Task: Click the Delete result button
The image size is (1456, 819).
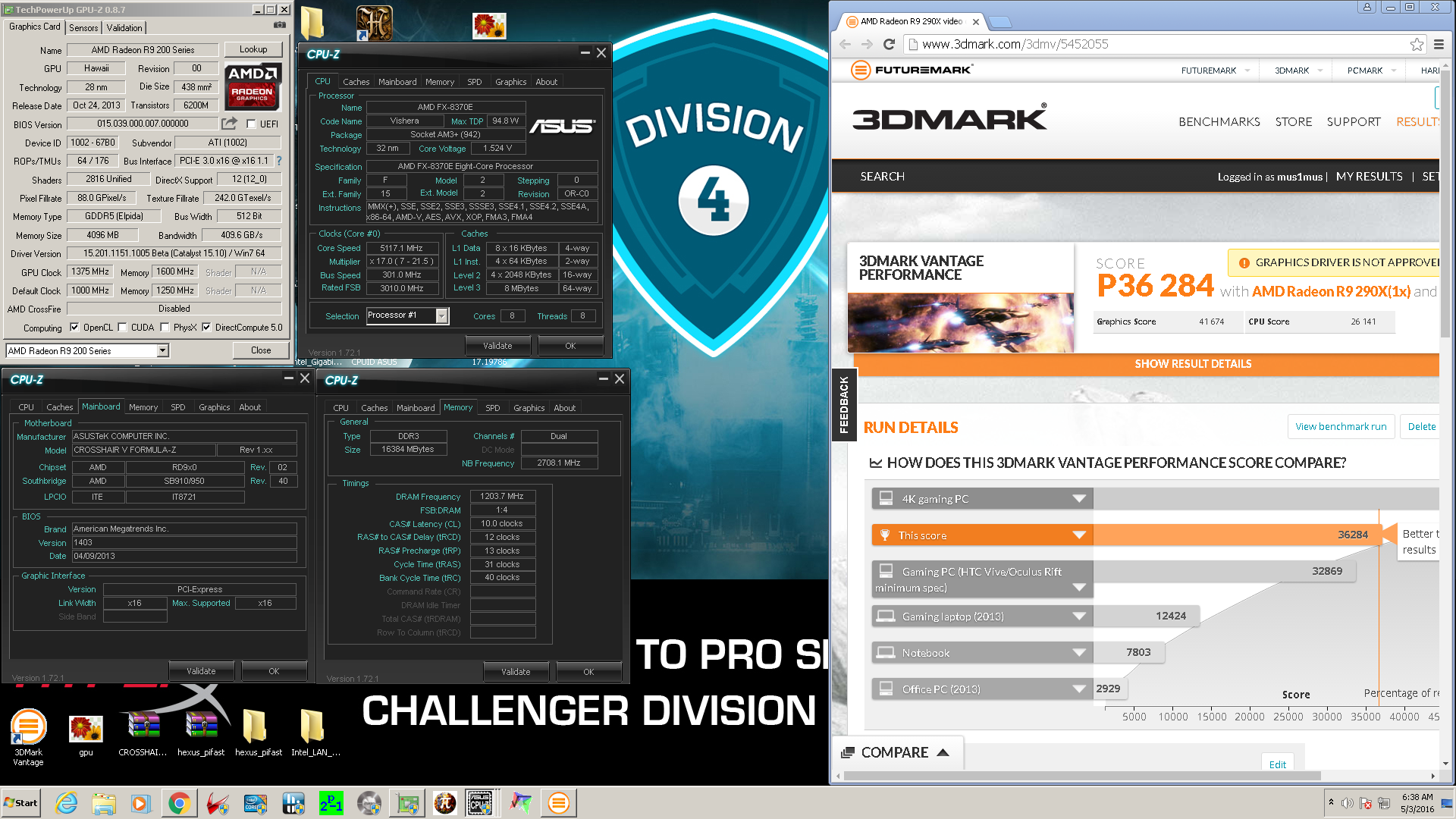Action: click(x=1421, y=427)
